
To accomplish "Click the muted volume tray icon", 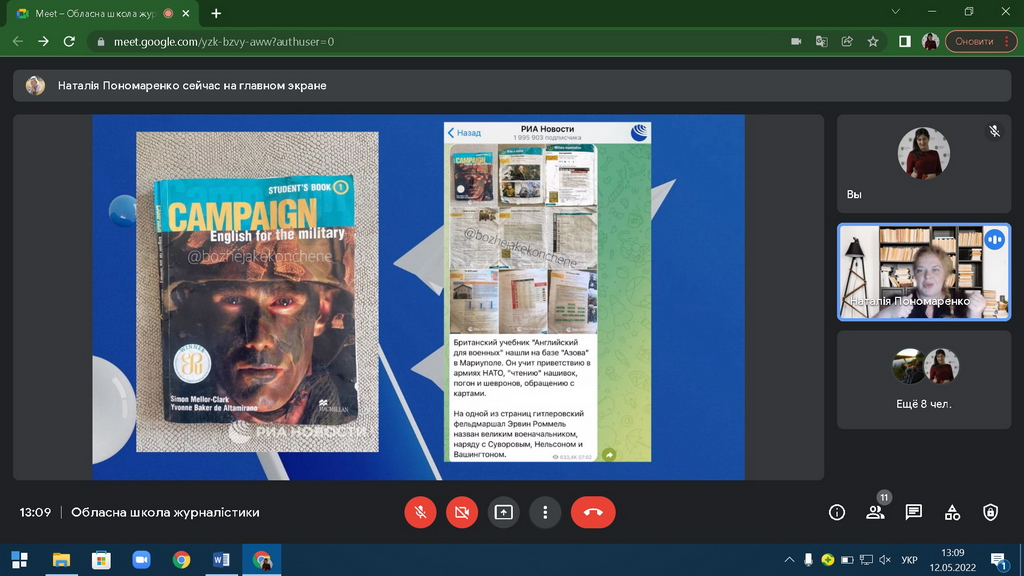I will pyautogui.click(x=886, y=560).
